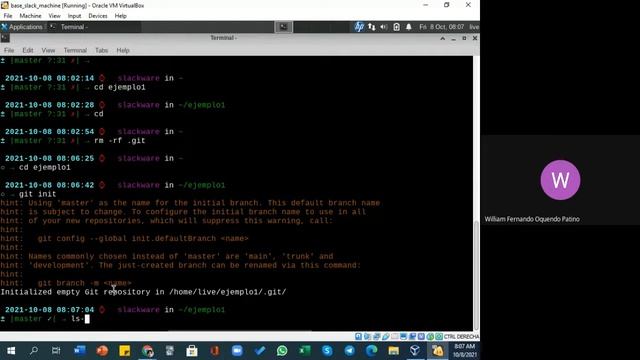Open the VirtualBox Help menu
This screenshot has width=640, height=360.
coord(120,16)
